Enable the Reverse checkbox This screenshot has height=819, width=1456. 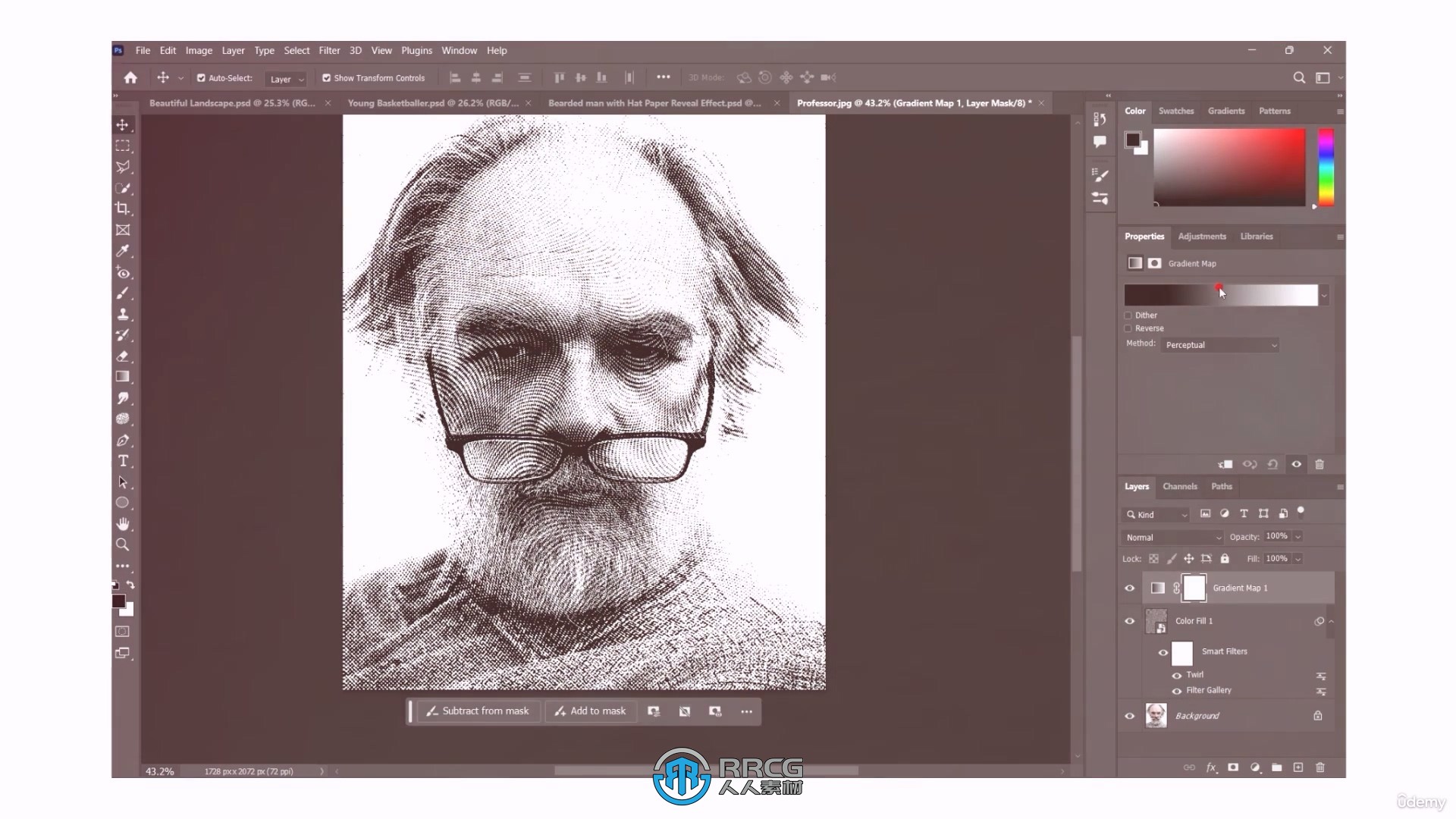pos(1128,327)
